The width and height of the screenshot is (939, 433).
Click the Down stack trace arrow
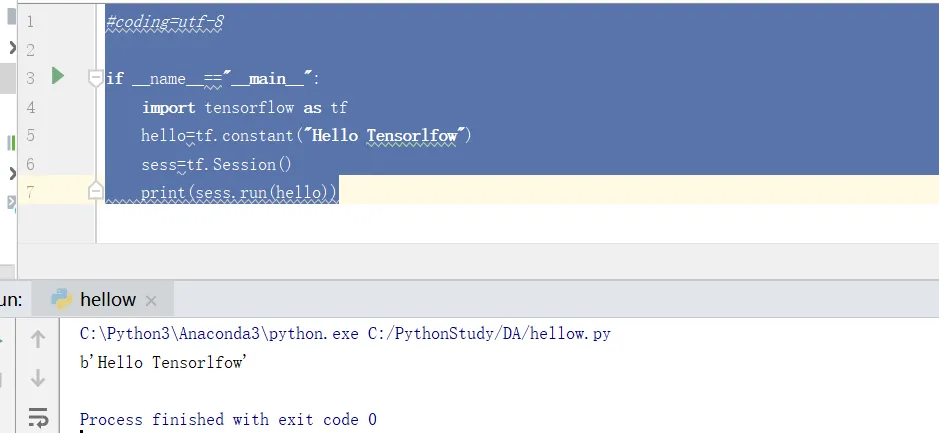[x=38, y=378]
